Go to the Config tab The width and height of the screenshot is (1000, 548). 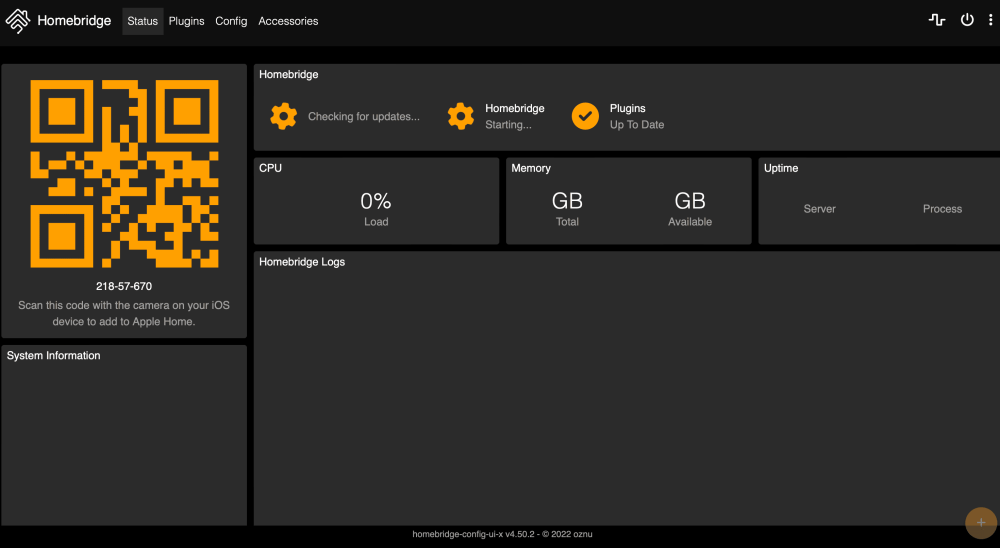point(231,21)
